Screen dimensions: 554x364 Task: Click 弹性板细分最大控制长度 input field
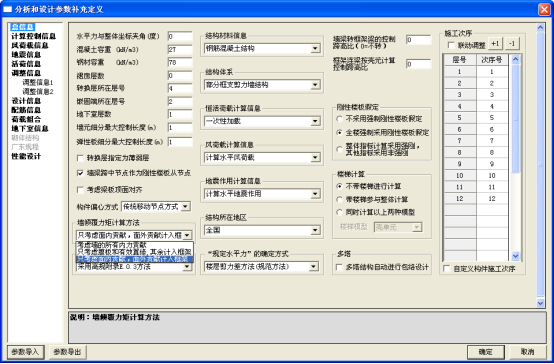pyautogui.click(x=180, y=142)
